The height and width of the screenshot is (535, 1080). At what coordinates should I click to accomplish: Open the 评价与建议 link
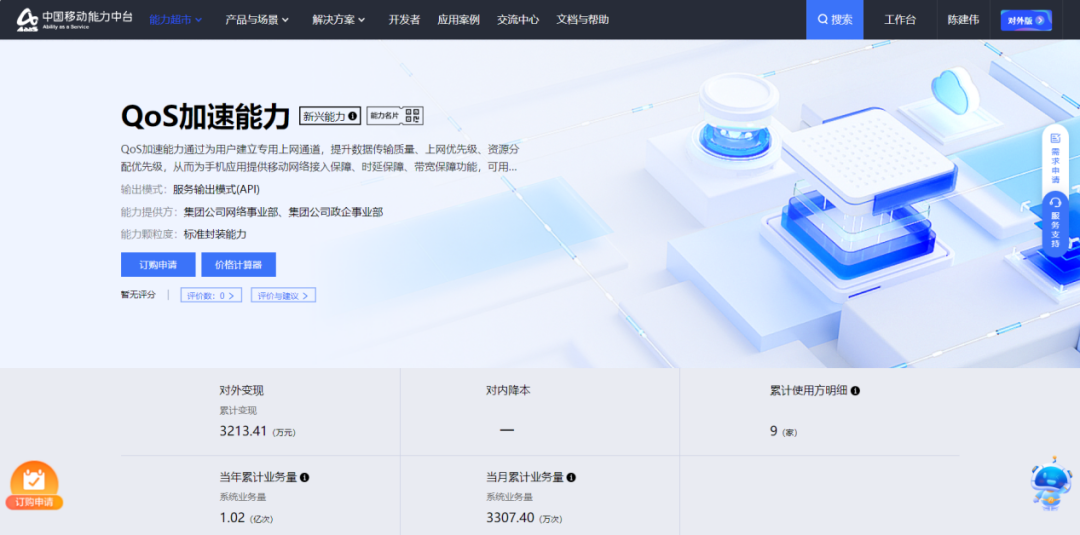click(283, 295)
